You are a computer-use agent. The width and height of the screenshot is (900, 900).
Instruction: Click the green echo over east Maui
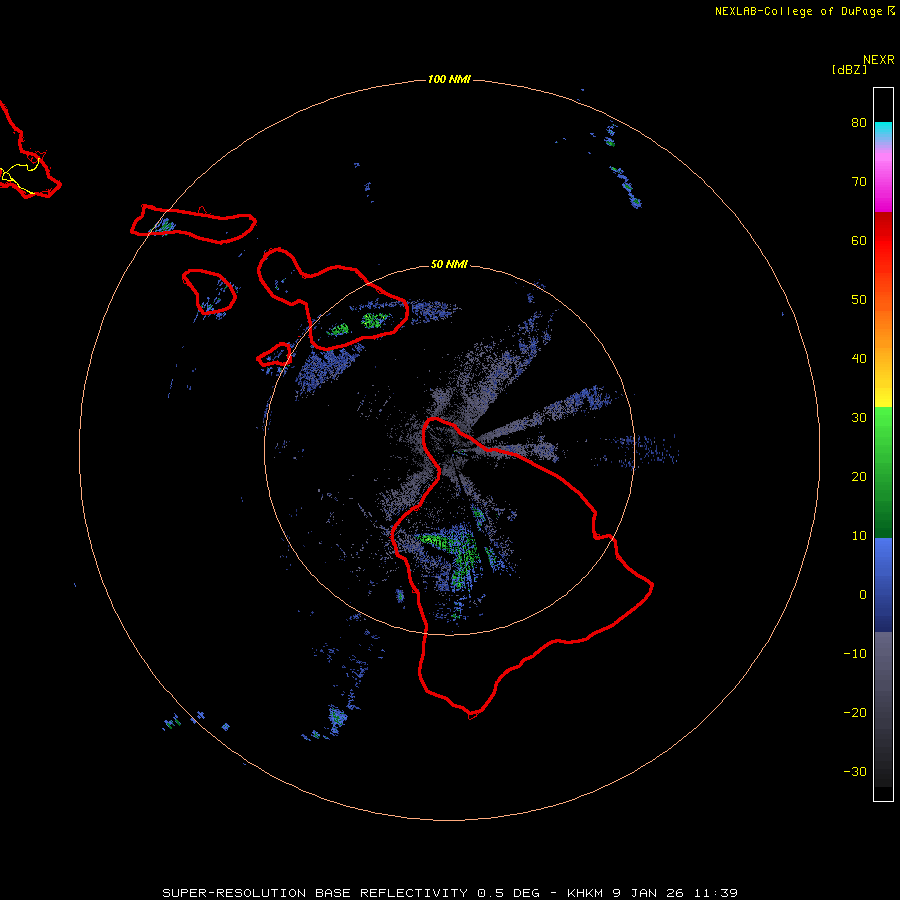(374, 320)
